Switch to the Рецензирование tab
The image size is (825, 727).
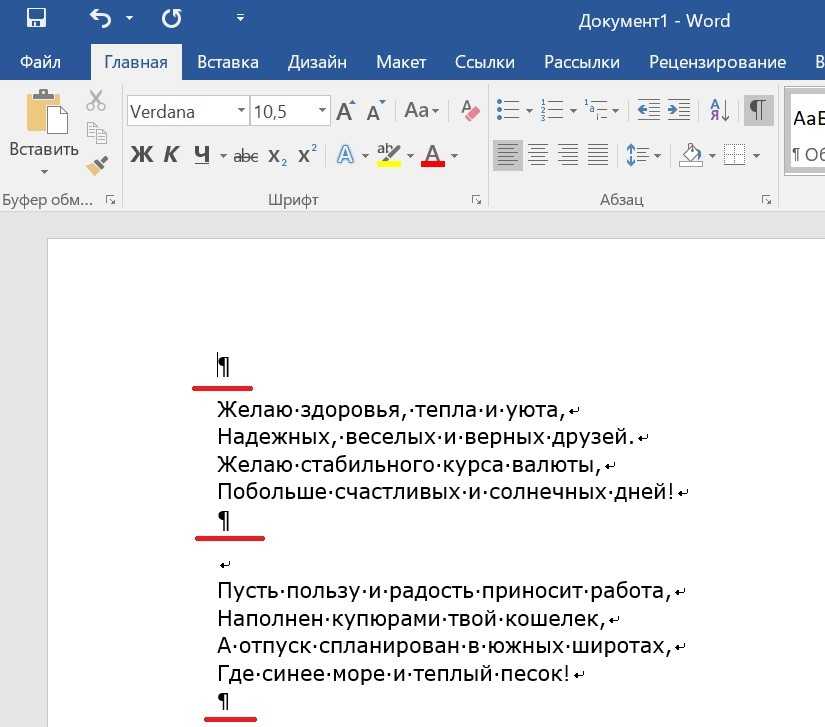pos(717,62)
